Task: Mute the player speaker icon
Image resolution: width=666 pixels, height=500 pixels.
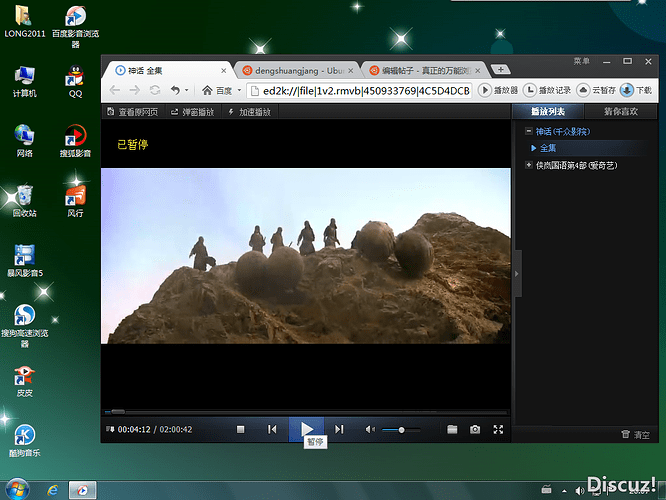Action: [370, 429]
